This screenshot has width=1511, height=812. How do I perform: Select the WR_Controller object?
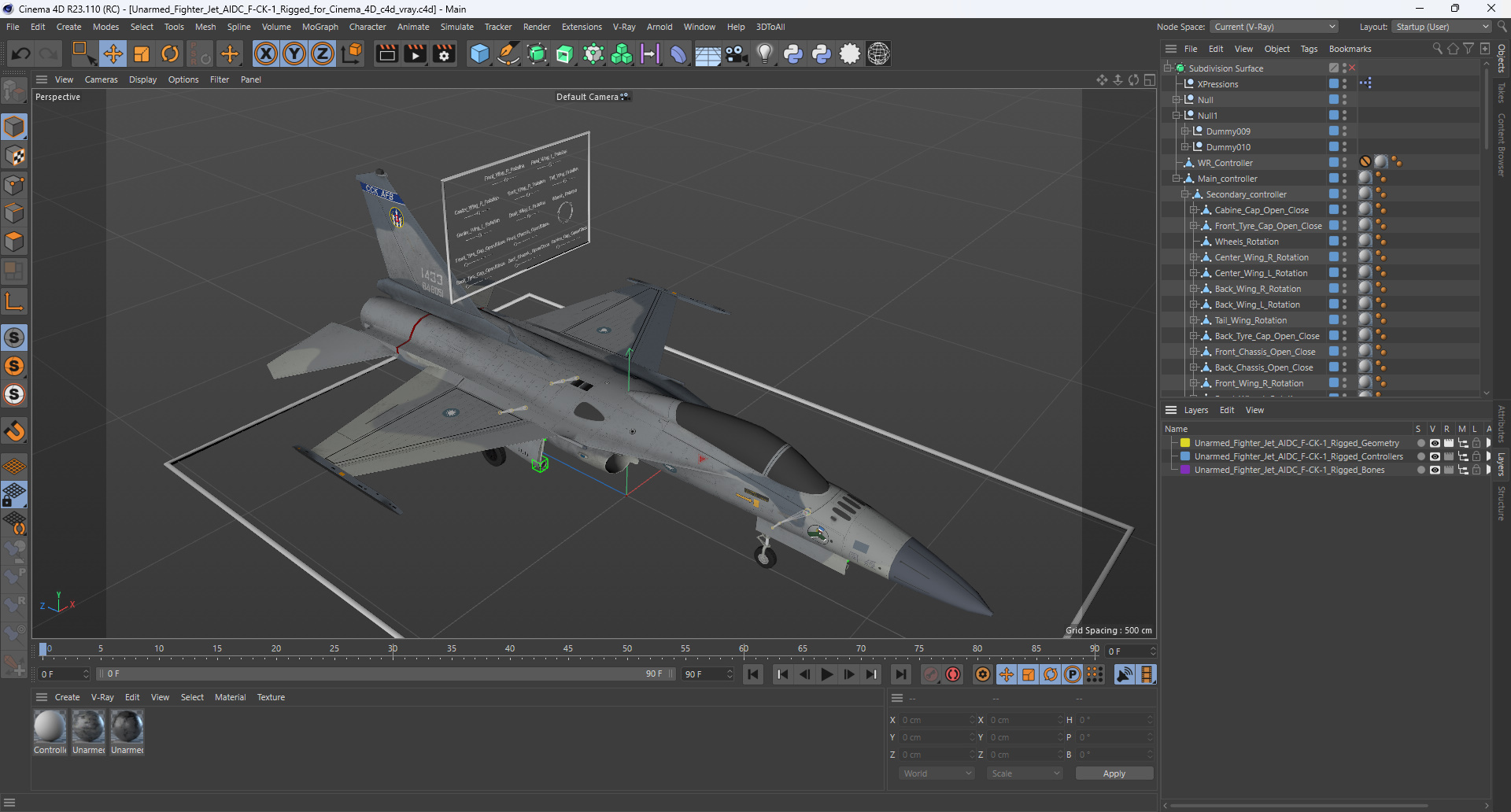coord(1225,163)
